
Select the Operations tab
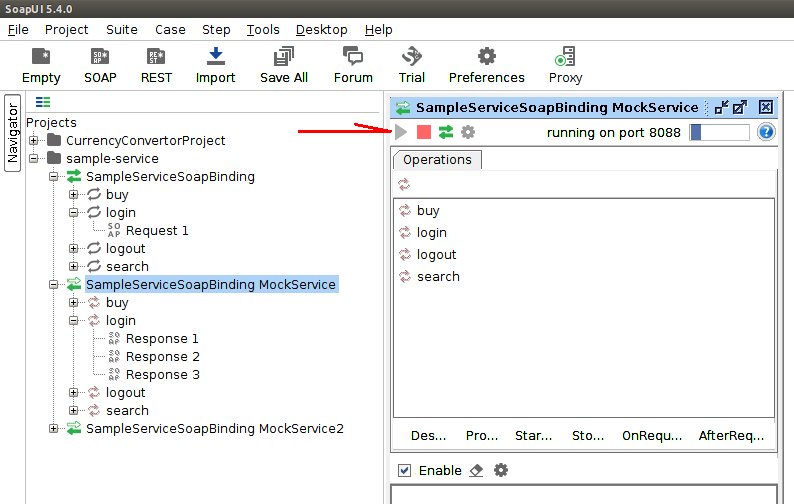tap(437, 160)
